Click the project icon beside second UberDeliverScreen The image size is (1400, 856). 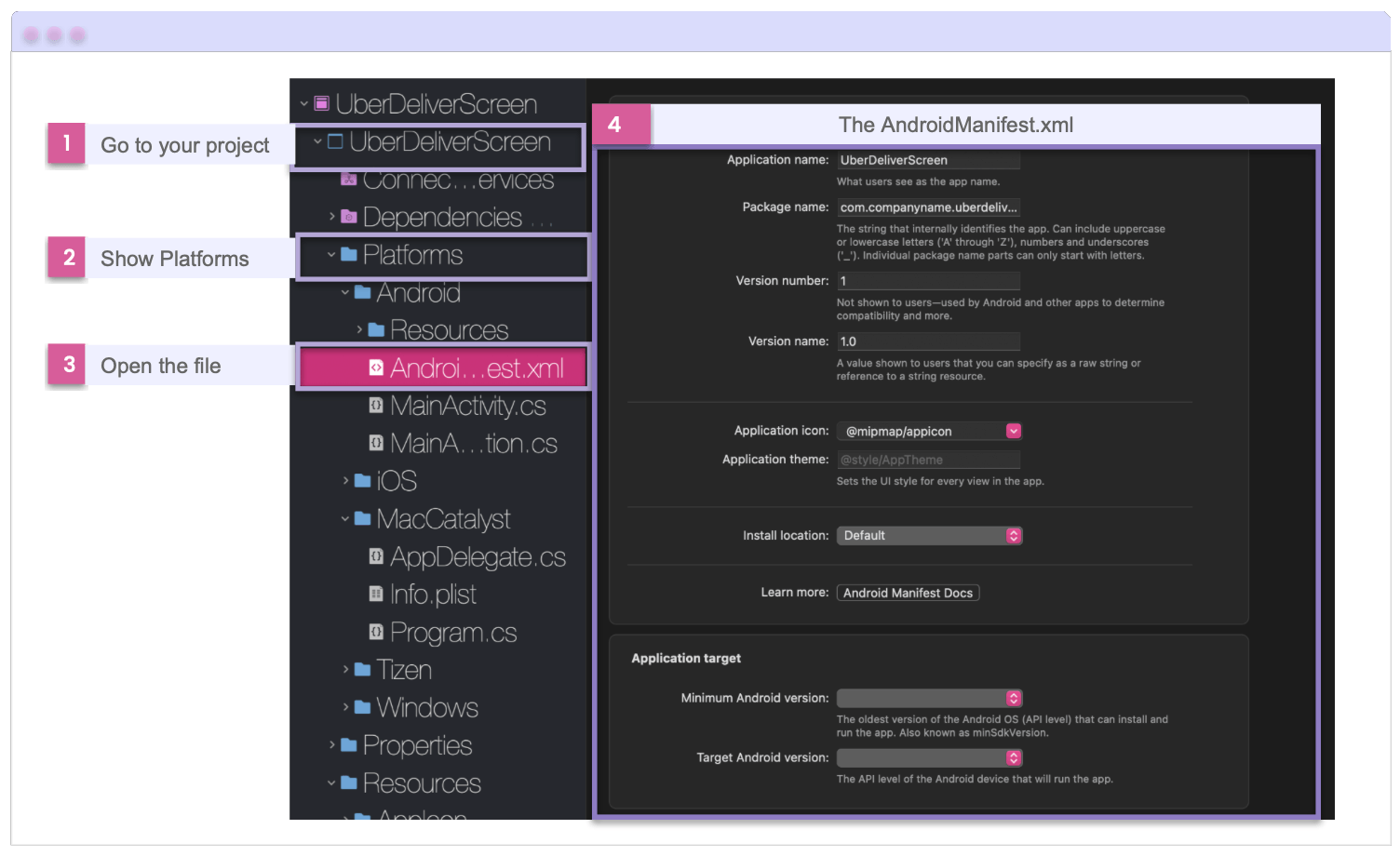coord(335,141)
